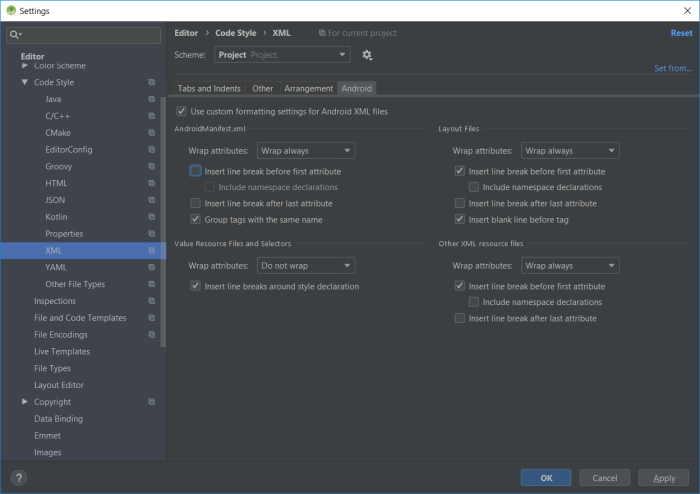The image size is (700, 494).
Task: Toggle custom formatting for Android XML files
Action: pyautogui.click(x=181, y=111)
